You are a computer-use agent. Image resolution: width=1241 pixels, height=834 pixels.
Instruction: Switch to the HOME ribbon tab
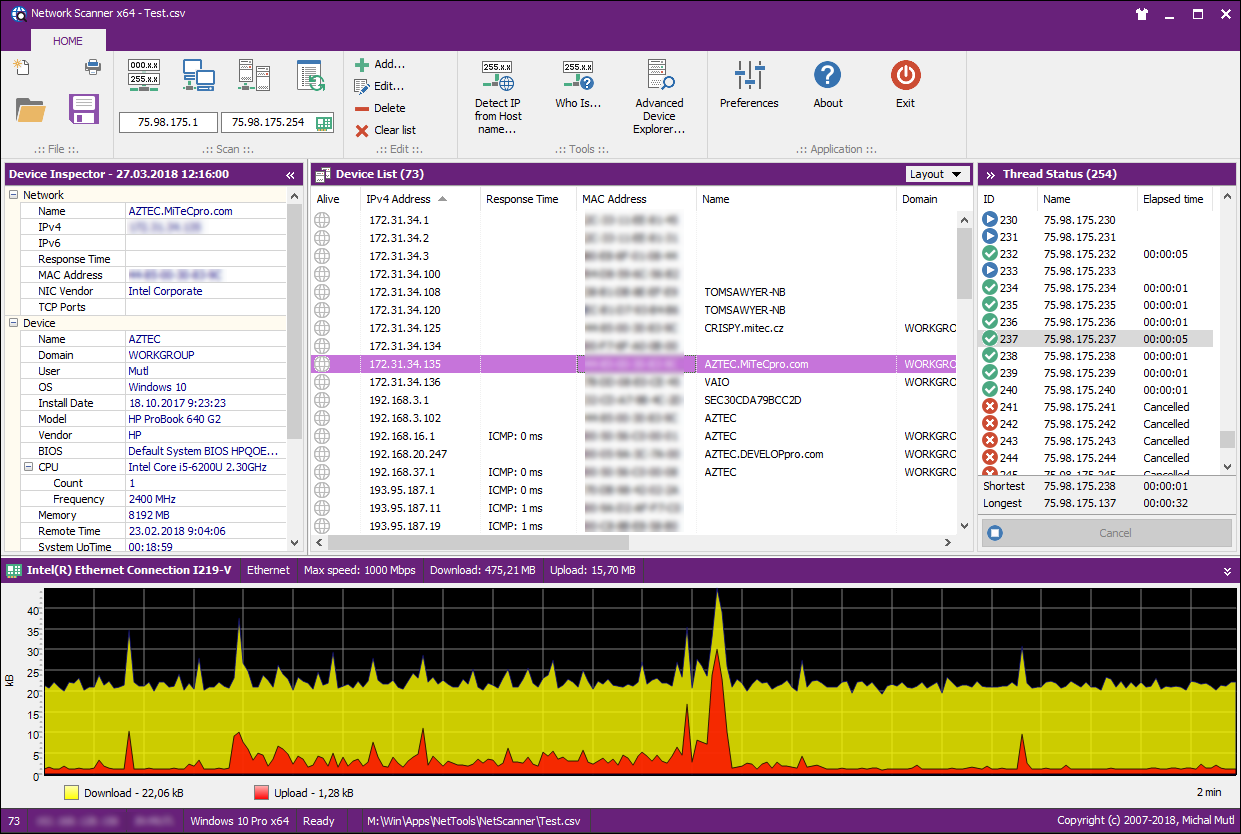pyautogui.click(x=67, y=41)
